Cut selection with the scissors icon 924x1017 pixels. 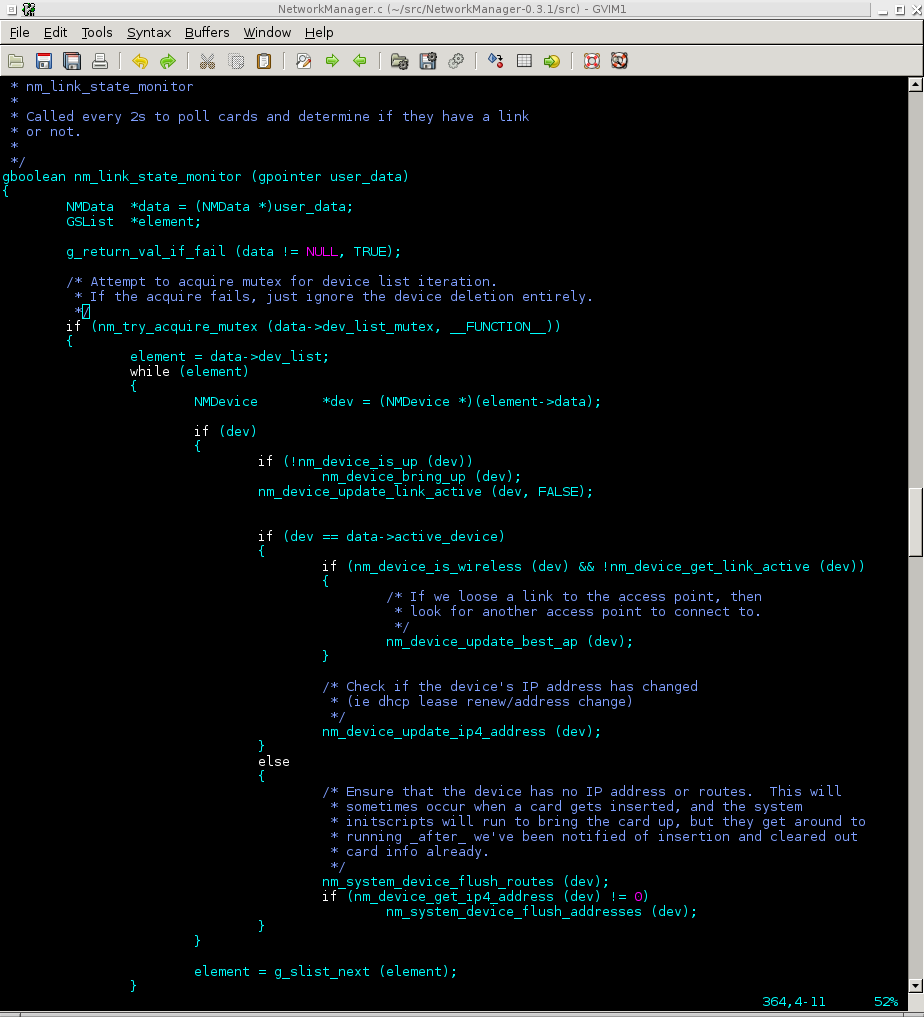(207, 61)
